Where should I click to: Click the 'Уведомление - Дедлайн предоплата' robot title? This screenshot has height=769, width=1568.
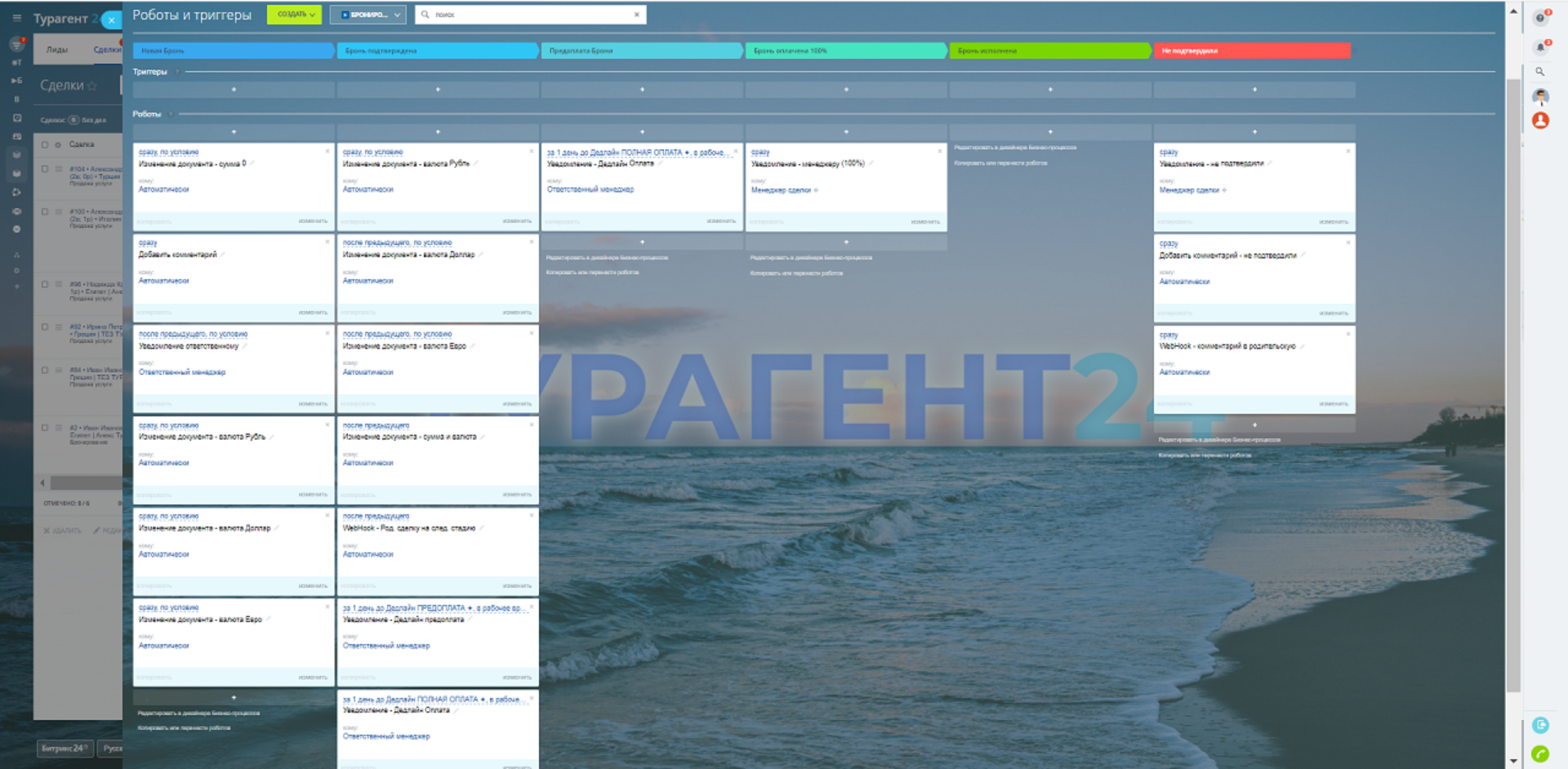tap(403, 620)
